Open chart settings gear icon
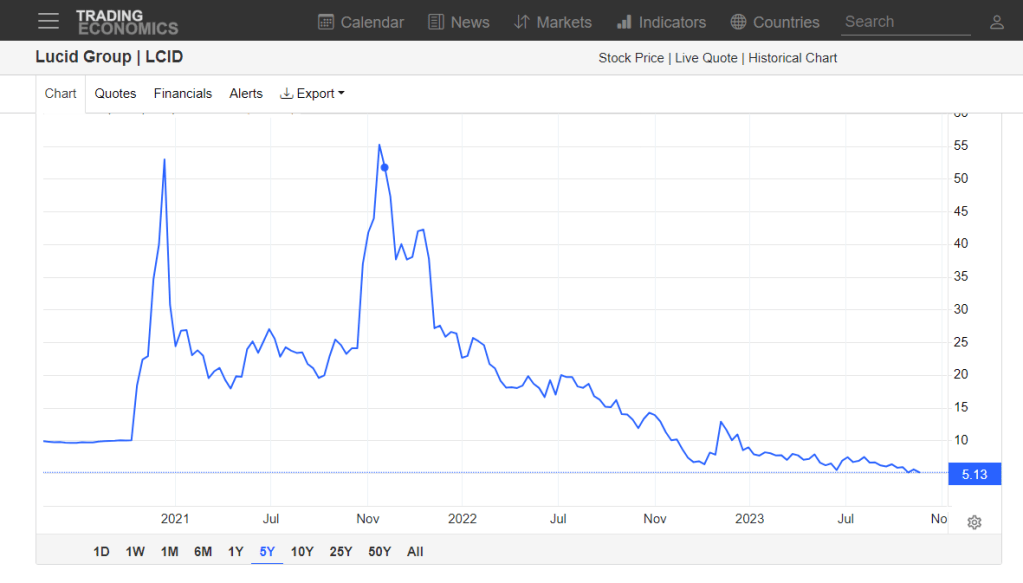This screenshot has width=1023, height=583. (x=974, y=522)
